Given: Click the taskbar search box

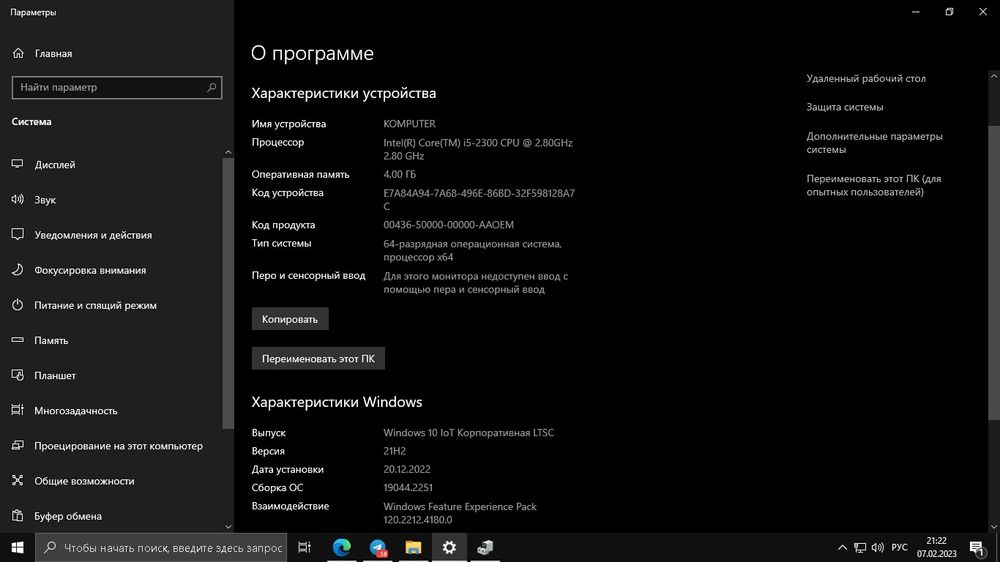Looking at the screenshot, I should pos(160,547).
